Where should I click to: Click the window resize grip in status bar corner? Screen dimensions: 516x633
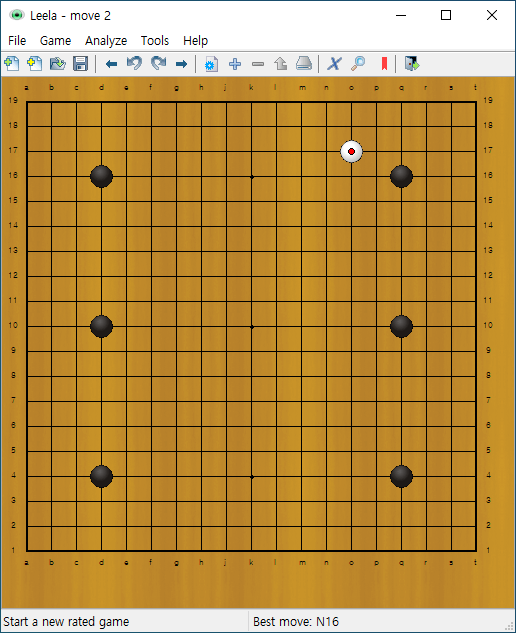click(x=510, y=627)
